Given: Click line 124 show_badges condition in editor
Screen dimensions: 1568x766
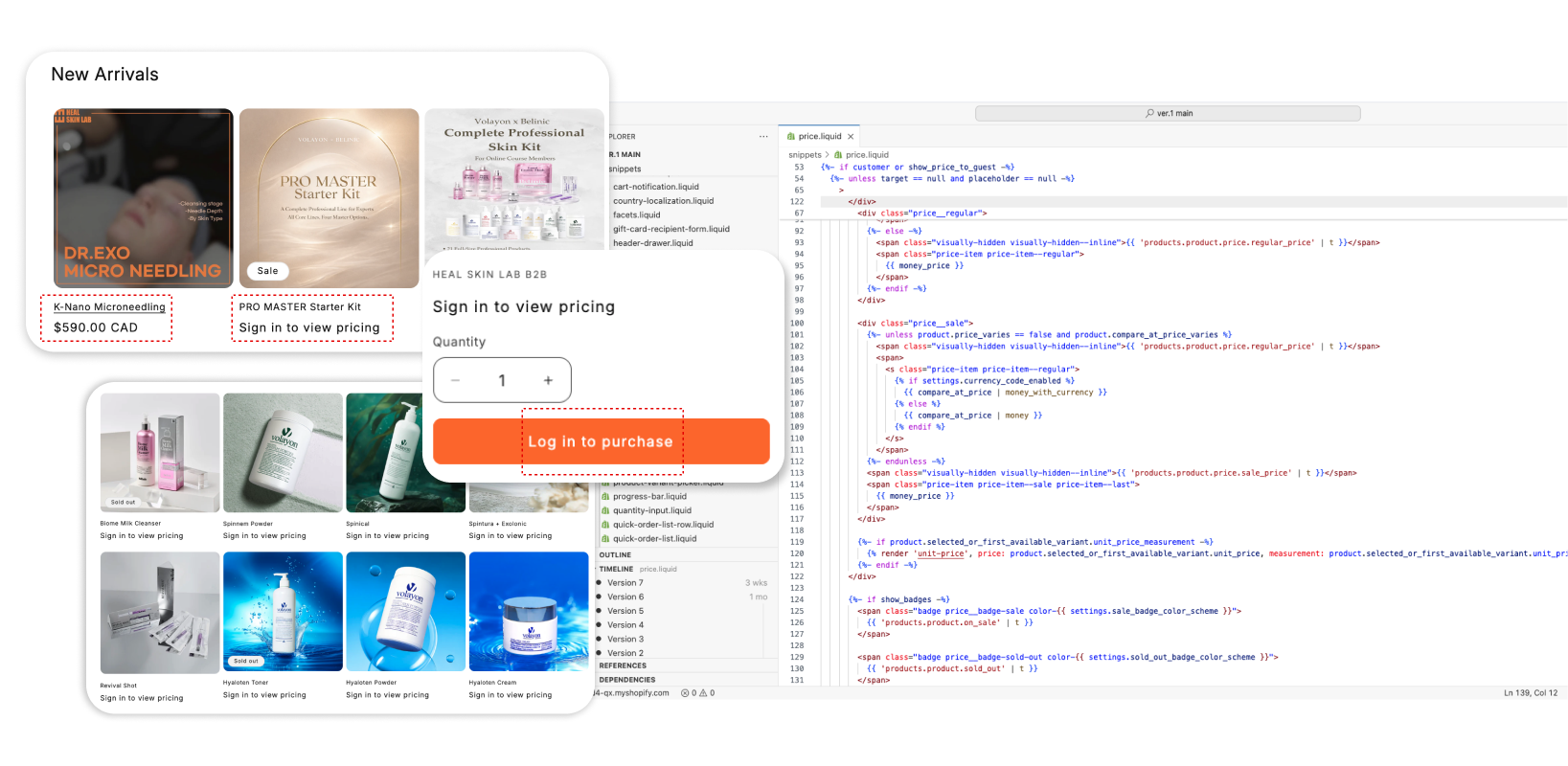Looking at the screenshot, I should point(898,599).
